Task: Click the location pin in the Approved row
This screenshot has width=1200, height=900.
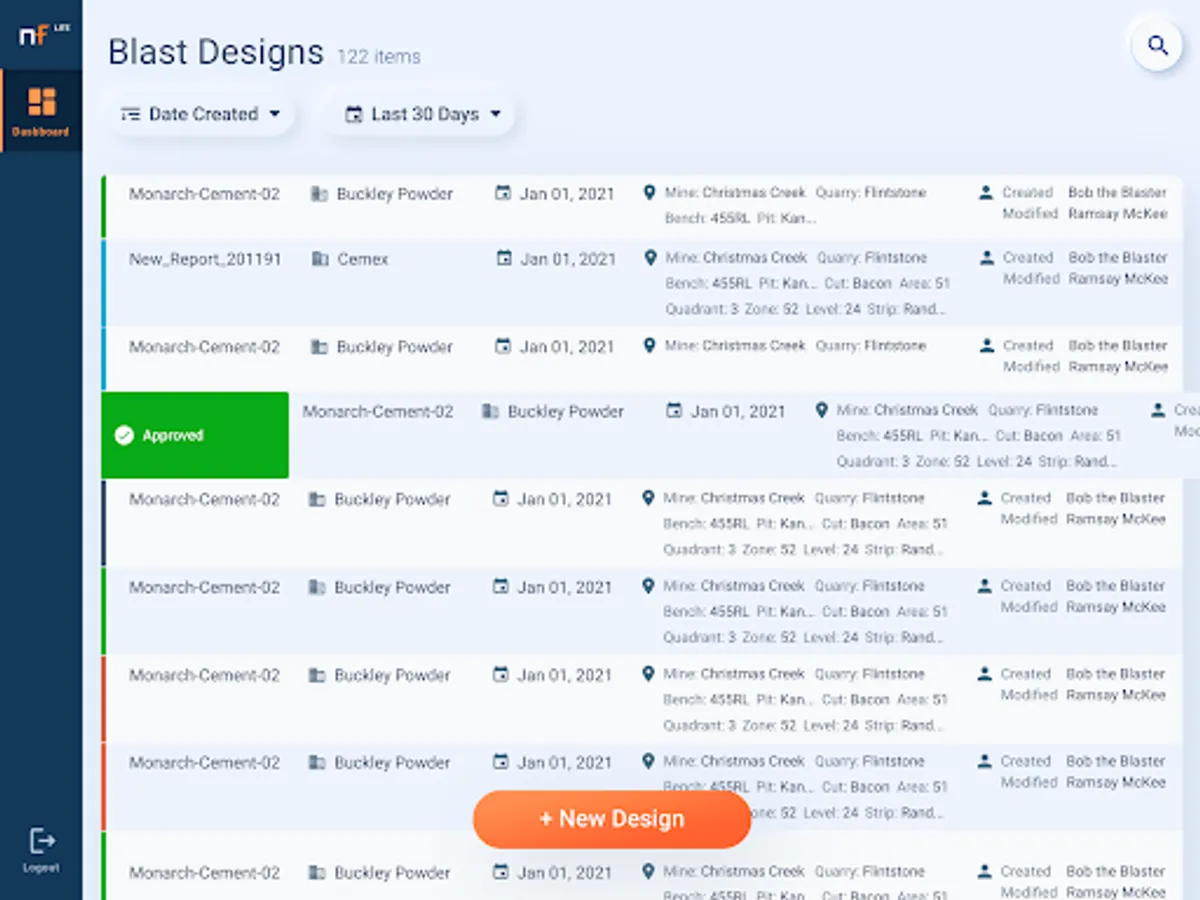Action: pyautogui.click(x=822, y=410)
